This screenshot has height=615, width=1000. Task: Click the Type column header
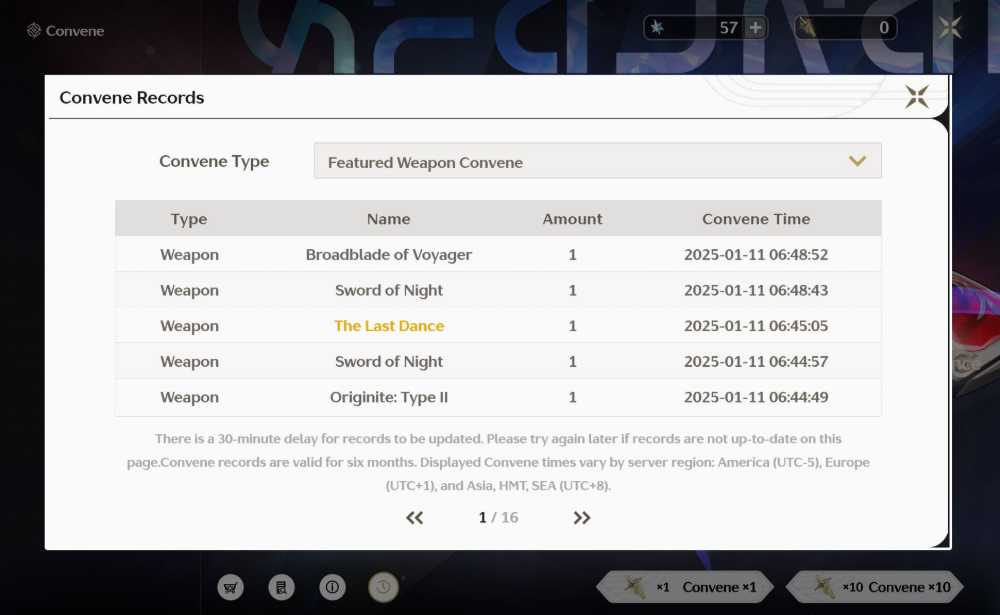pos(189,219)
